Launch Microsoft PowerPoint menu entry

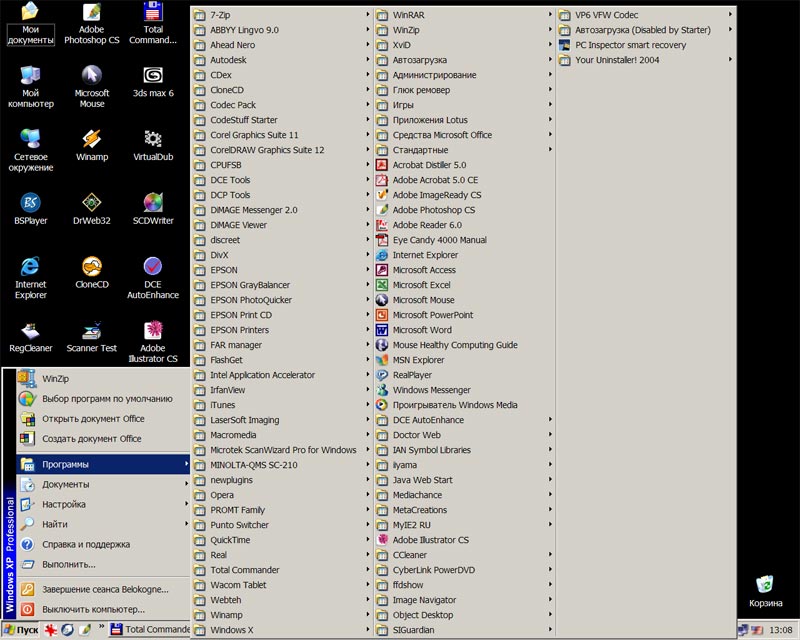coord(464,315)
